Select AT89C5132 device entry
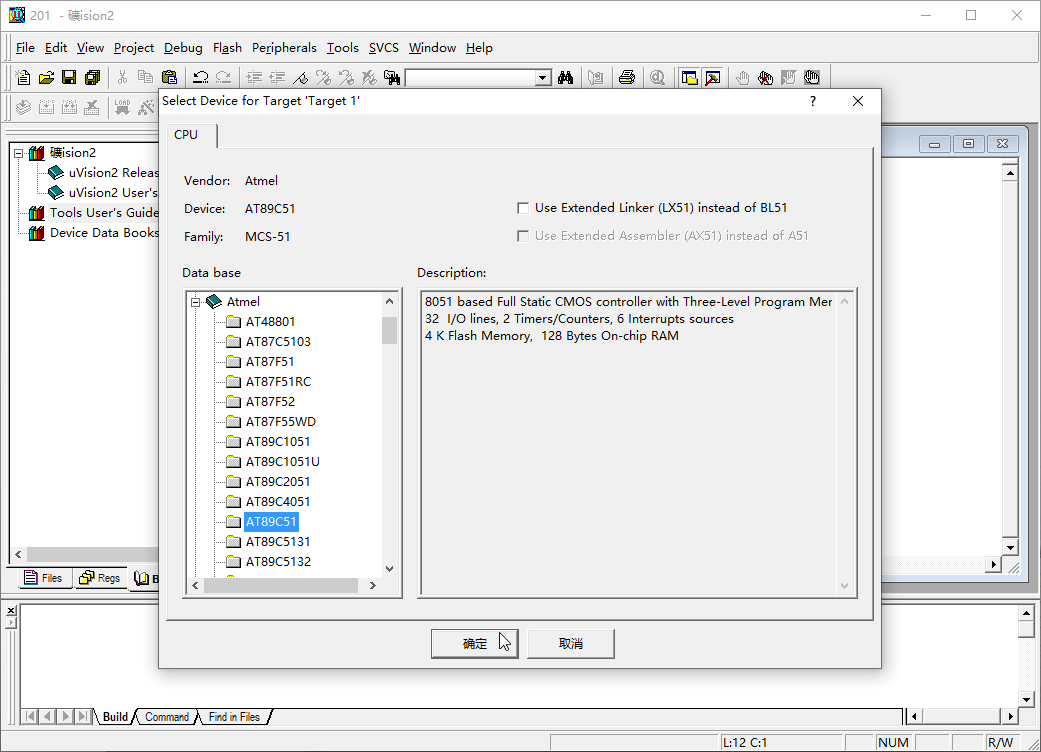The height and width of the screenshot is (752, 1041). (278, 562)
